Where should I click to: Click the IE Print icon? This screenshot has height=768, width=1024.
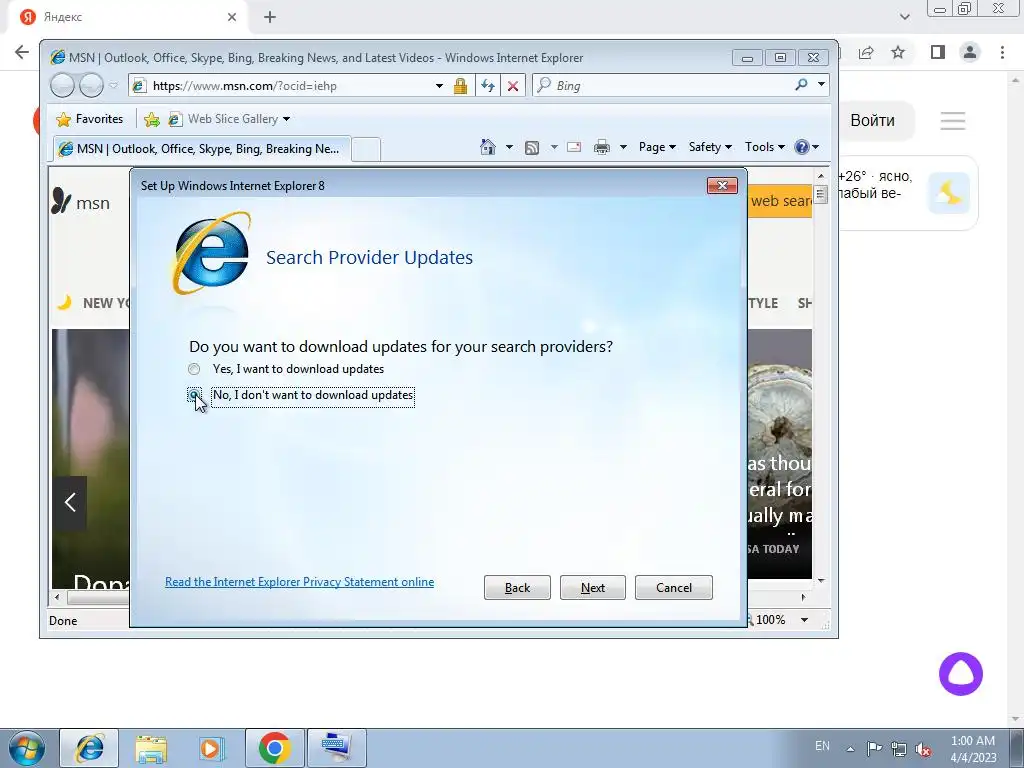coord(601,148)
